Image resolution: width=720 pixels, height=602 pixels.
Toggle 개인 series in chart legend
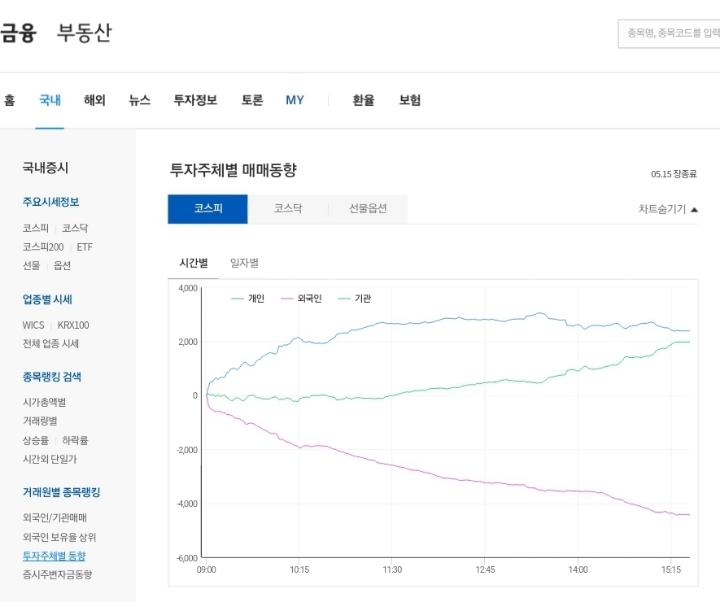click(x=248, y=298)
